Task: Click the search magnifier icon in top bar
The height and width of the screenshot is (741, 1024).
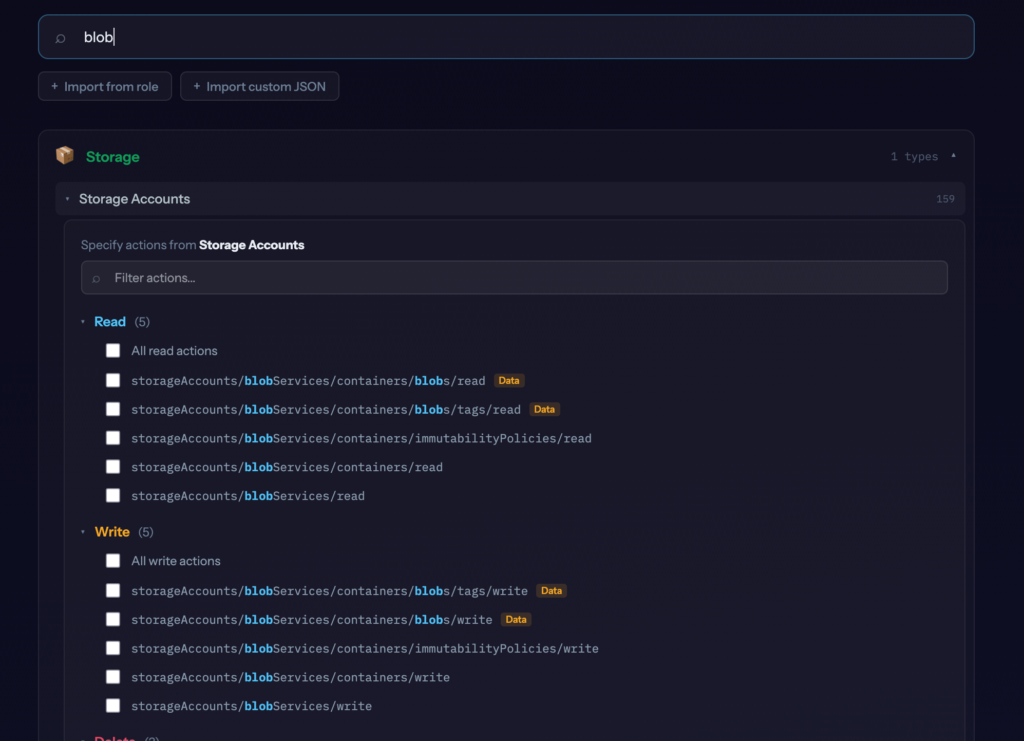Action: click(60, 38)
